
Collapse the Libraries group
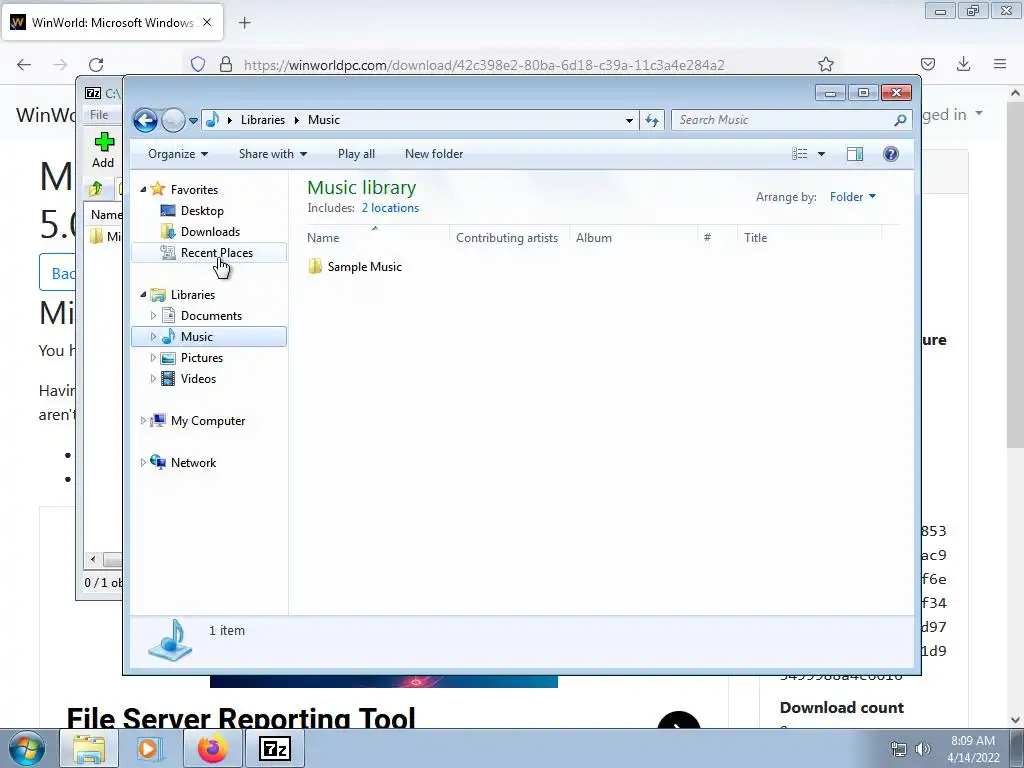144,295
